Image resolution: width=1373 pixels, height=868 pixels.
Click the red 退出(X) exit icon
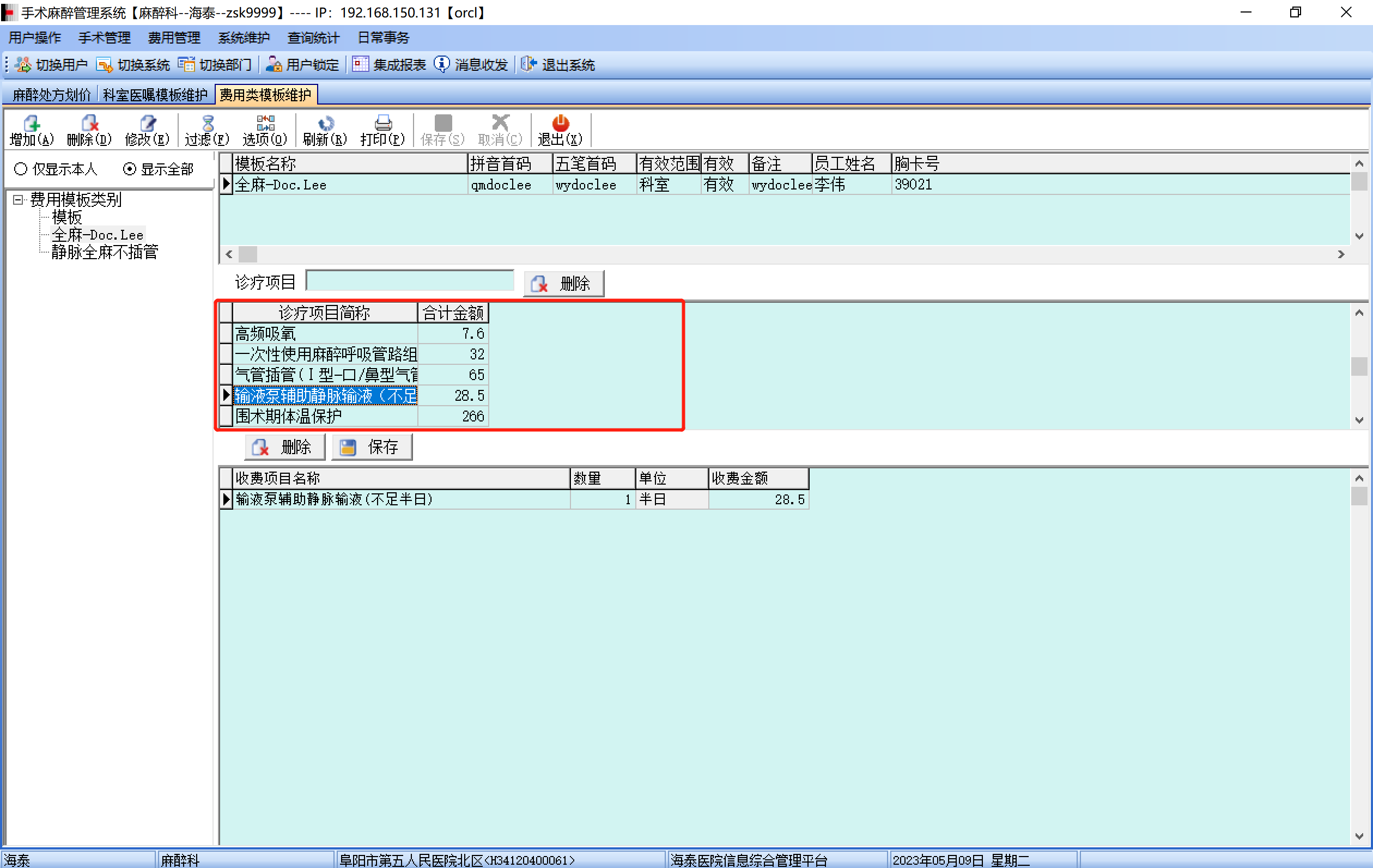coord(560,124)
